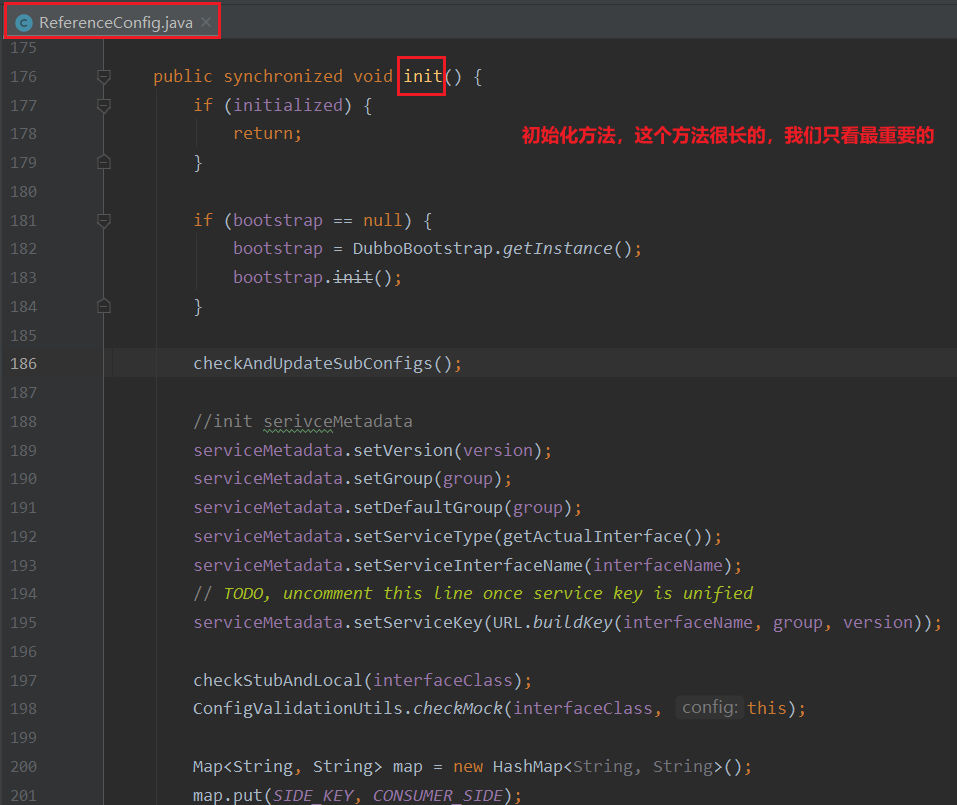Click 'setServiceKey' method call on line 195
The width and height of the screenshot is (957, 805).
(417, 623)
